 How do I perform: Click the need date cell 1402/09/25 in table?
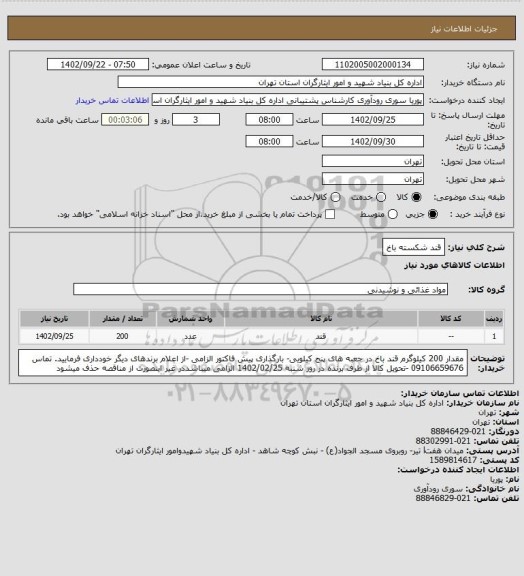(x=54, y=336)
